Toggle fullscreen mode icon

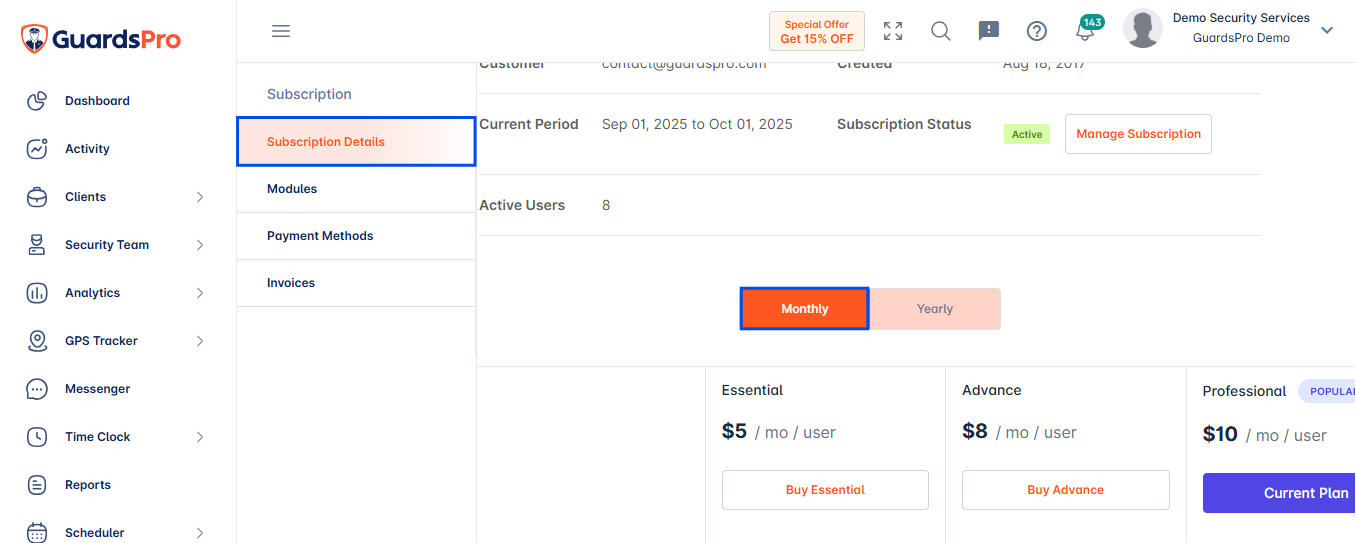point(893,31)
